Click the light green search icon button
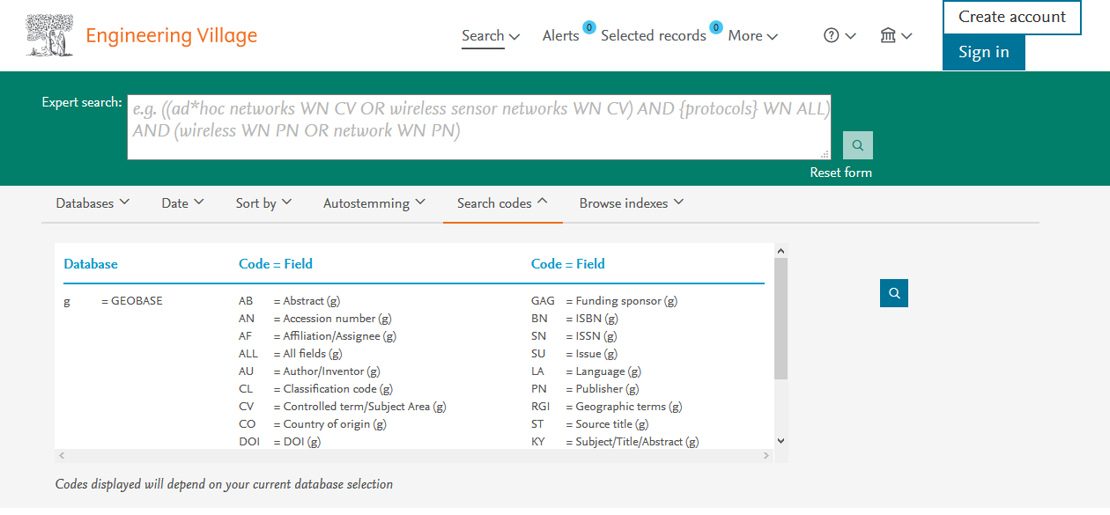Screen dimensions: 1110x515 [x=857, y=145]
